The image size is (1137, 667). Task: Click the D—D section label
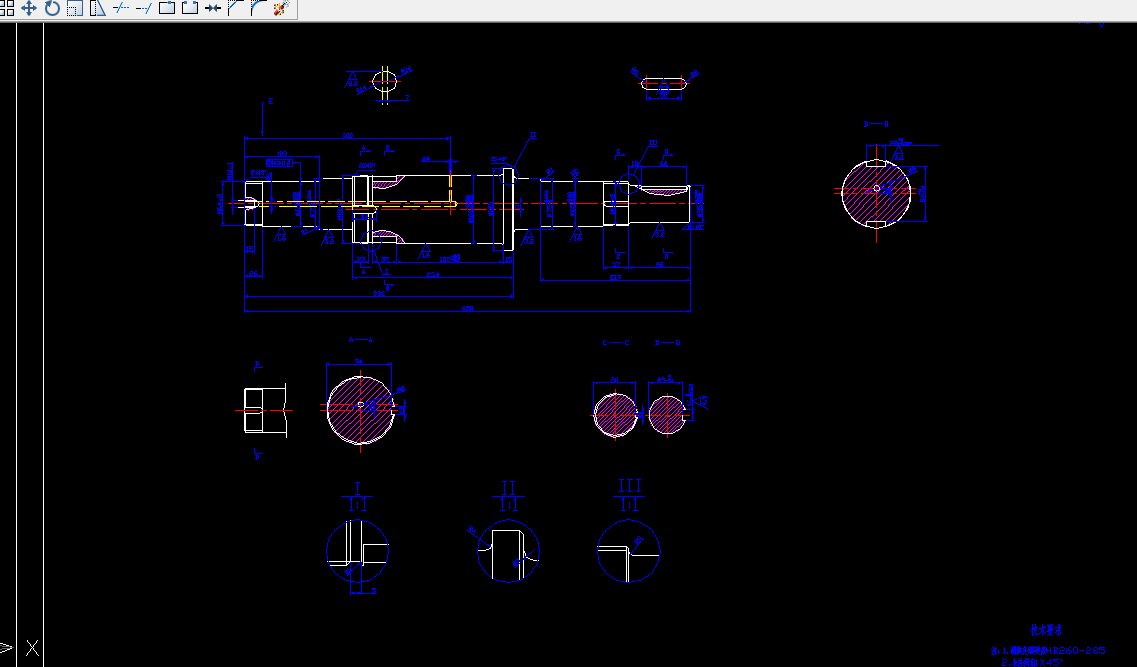pyautogui.click(x=668, y=342)
